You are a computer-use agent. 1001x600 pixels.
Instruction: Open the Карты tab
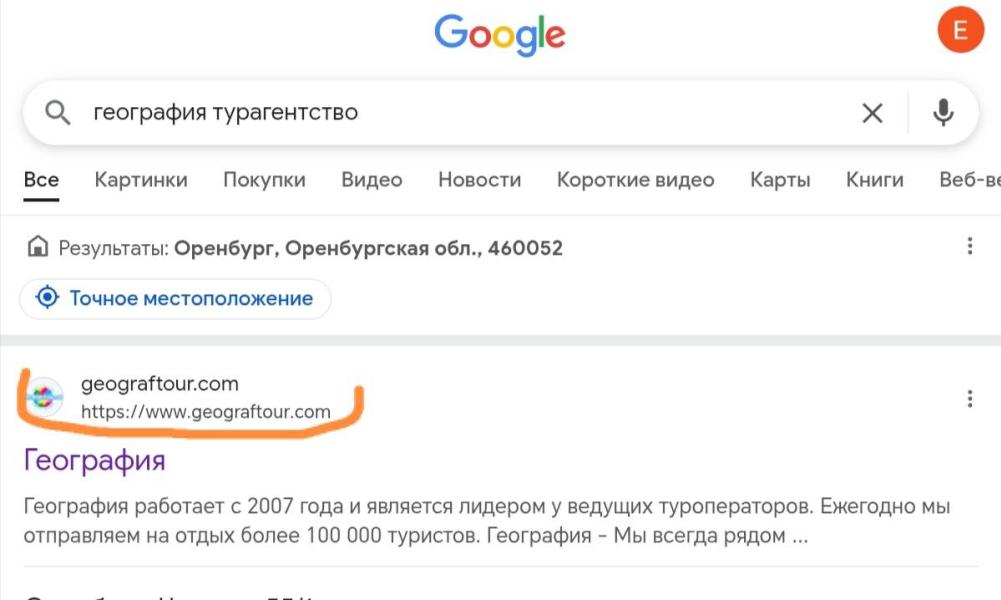(780, 180)
